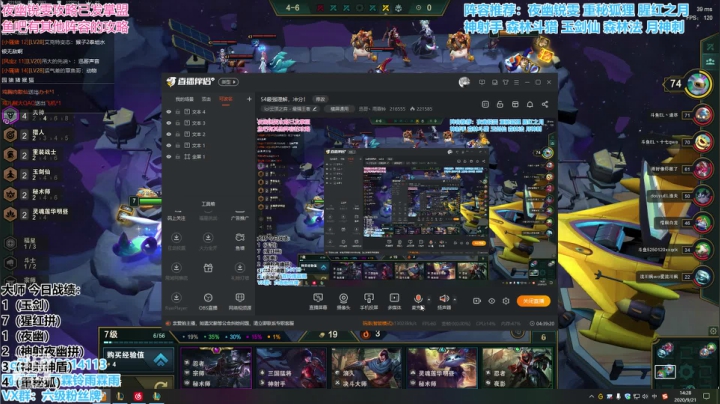Open the hamburger menu in title bar
The image size is (720, 404).
click(x=517, y=82)
